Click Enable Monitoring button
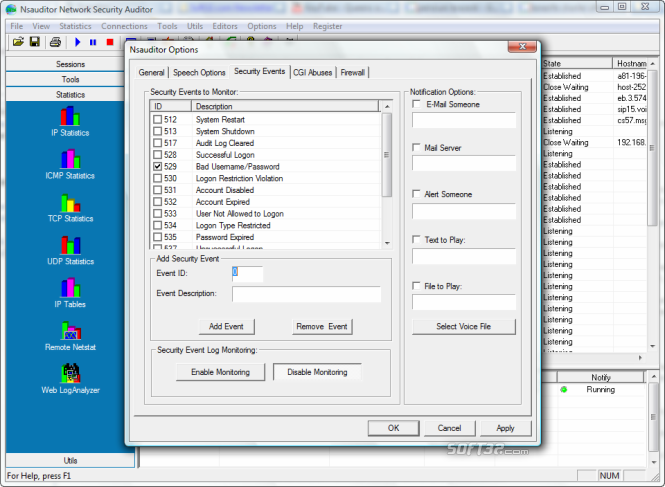The width and height of the screenshot is (665, 487). [x=221, y=372]
